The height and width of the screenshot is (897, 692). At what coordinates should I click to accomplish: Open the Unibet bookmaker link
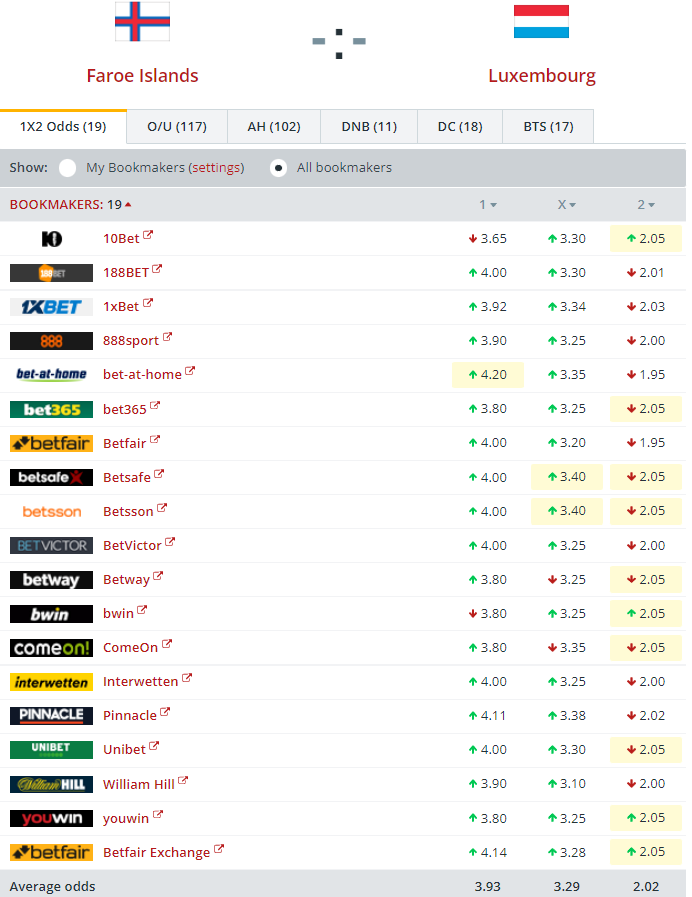pyautogui.click(x=124, y=750)
